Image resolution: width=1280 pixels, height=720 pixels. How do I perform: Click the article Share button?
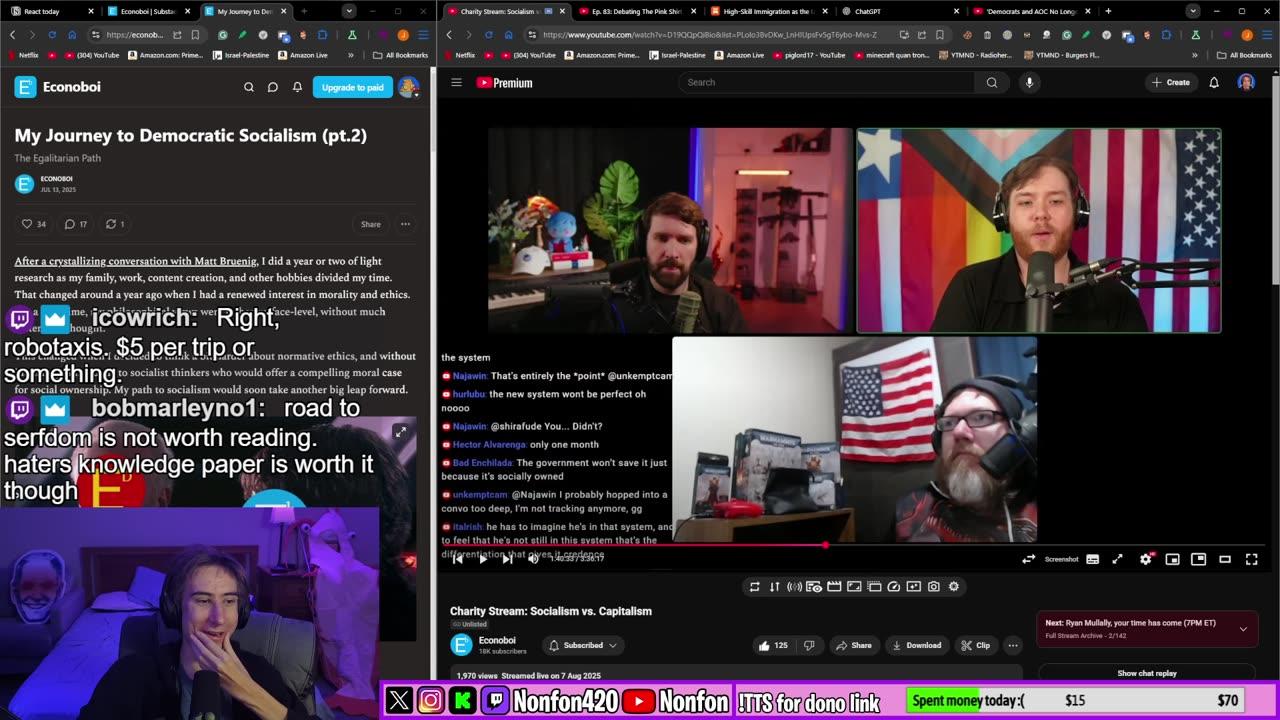(370, 224)
